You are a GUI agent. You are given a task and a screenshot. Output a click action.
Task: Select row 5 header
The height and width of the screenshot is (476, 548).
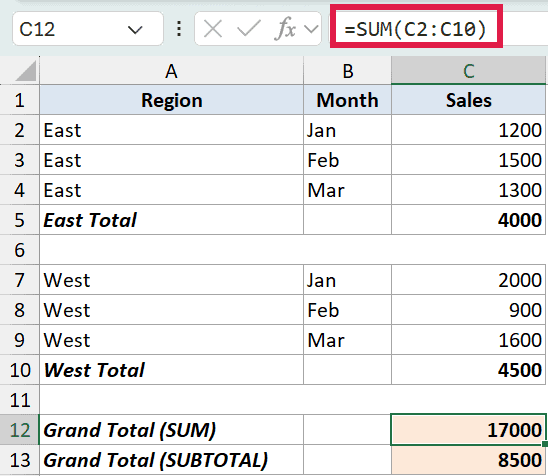point(20,220)
